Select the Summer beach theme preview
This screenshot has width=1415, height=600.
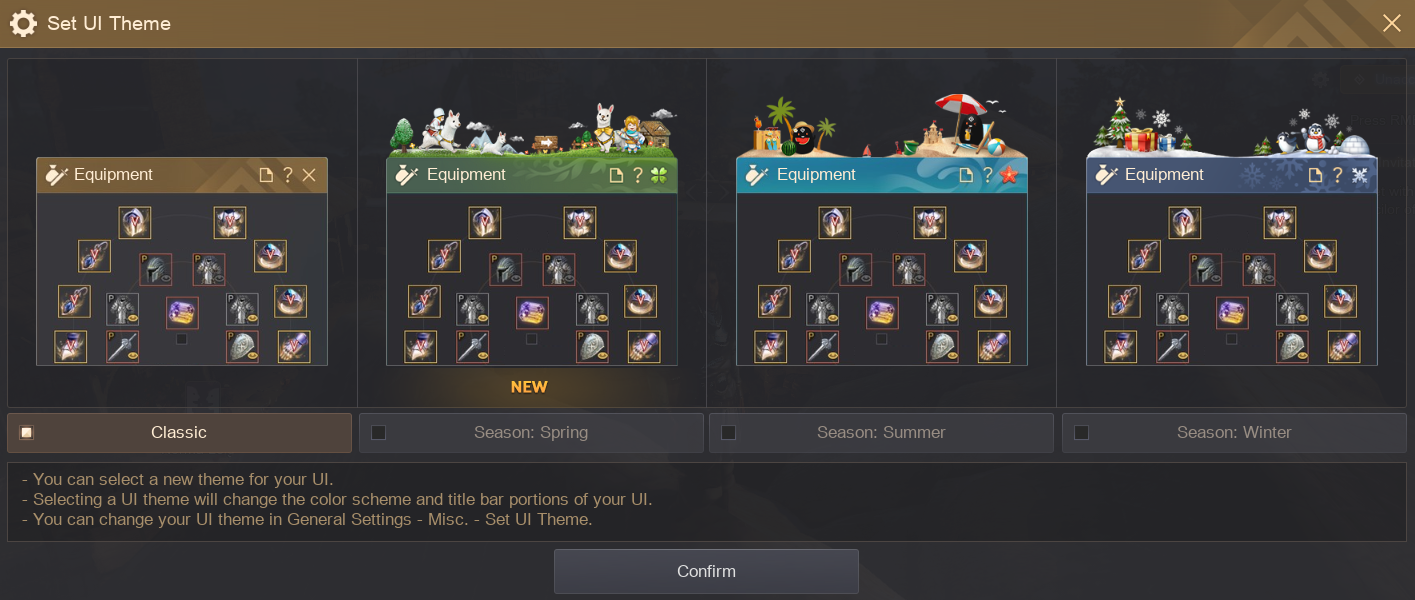click(x=882, y=232)
